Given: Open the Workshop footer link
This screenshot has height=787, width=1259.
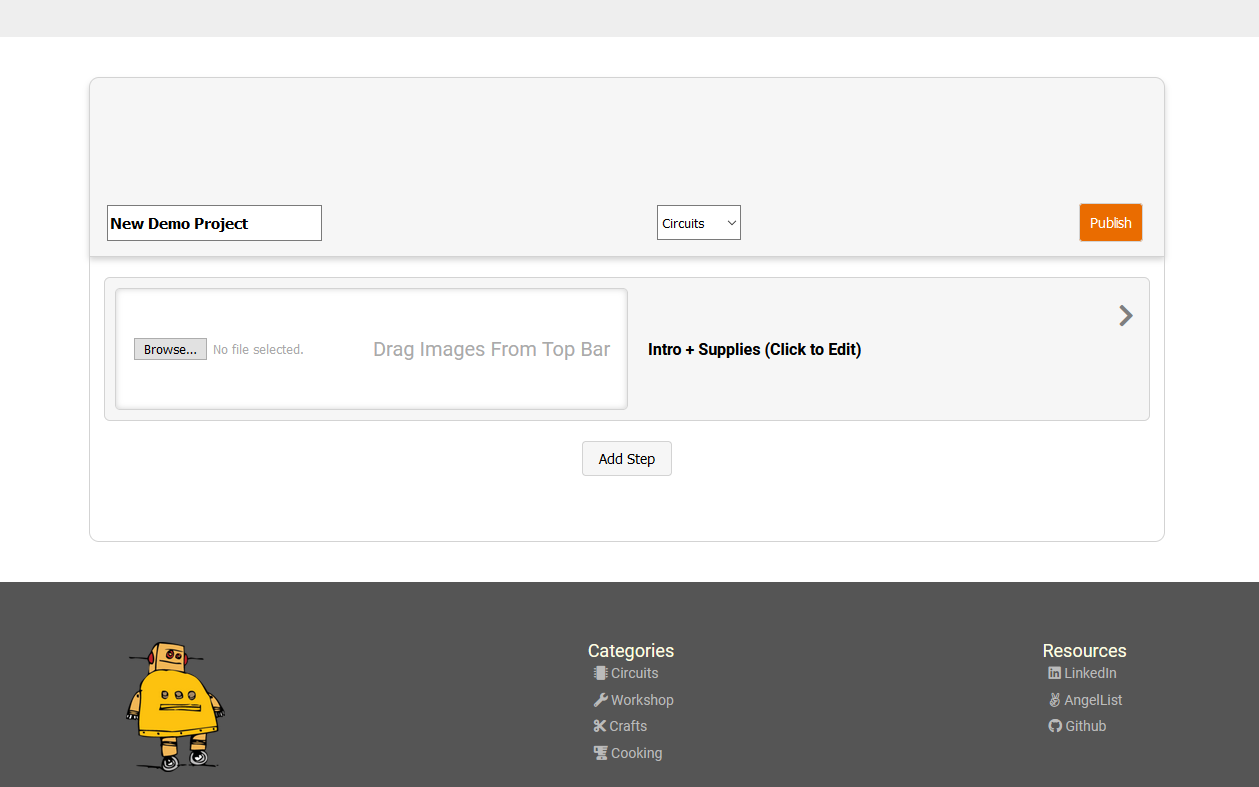Looking at the screenshot, I should (x=642, y=700).
